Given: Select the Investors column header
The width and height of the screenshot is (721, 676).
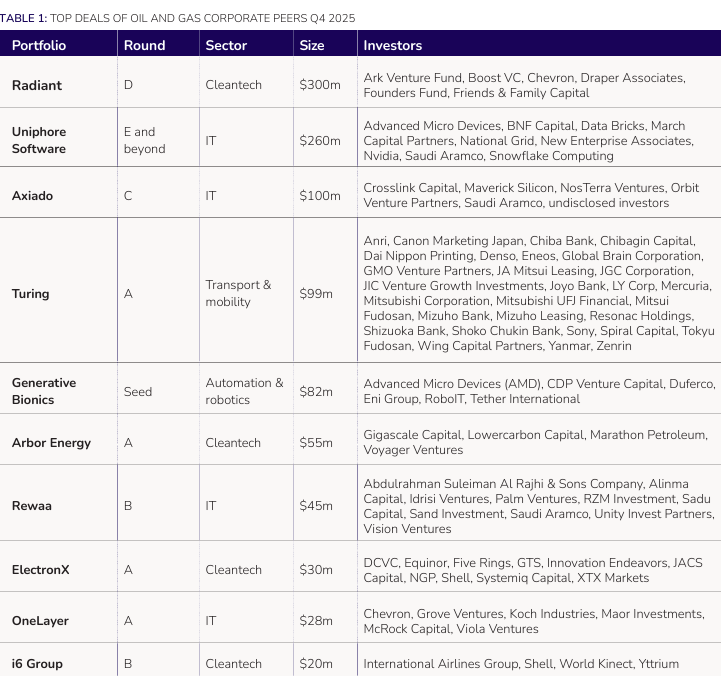Looking at the screenshot, I should pos(392,45).
